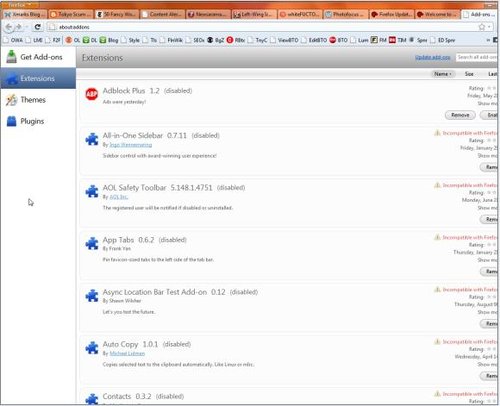
Task: Click AOL Safety Toolbar puzzle piece icon
Action: [92, 191]
